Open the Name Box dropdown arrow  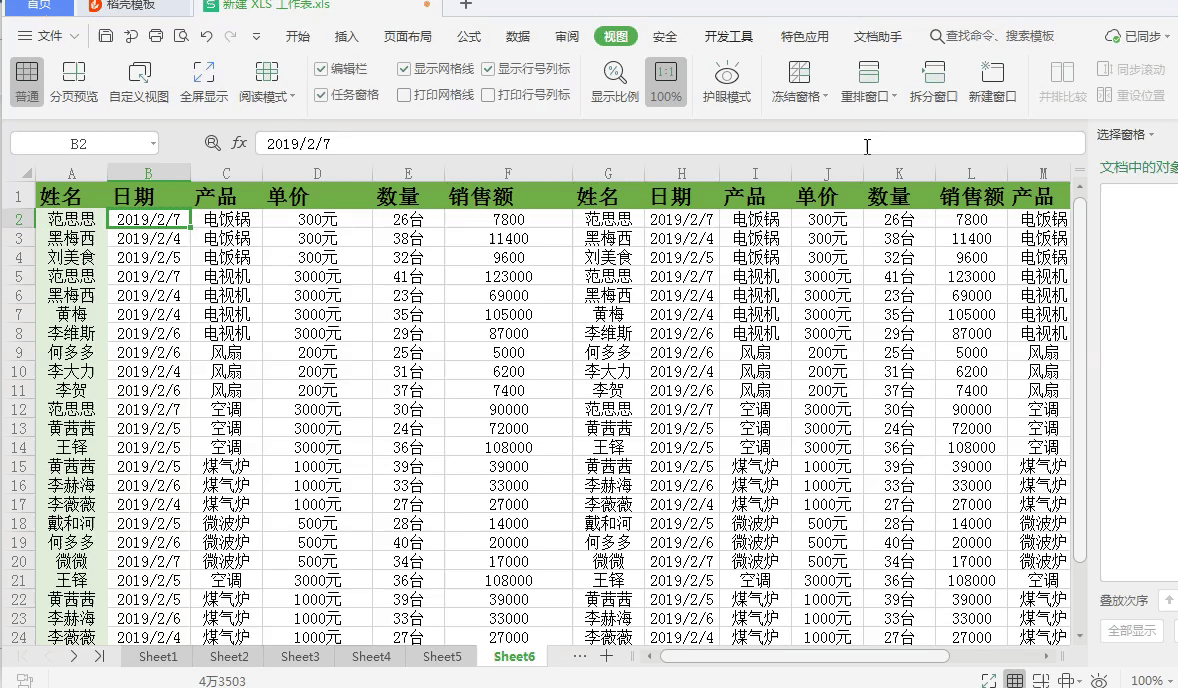point(153,143)
